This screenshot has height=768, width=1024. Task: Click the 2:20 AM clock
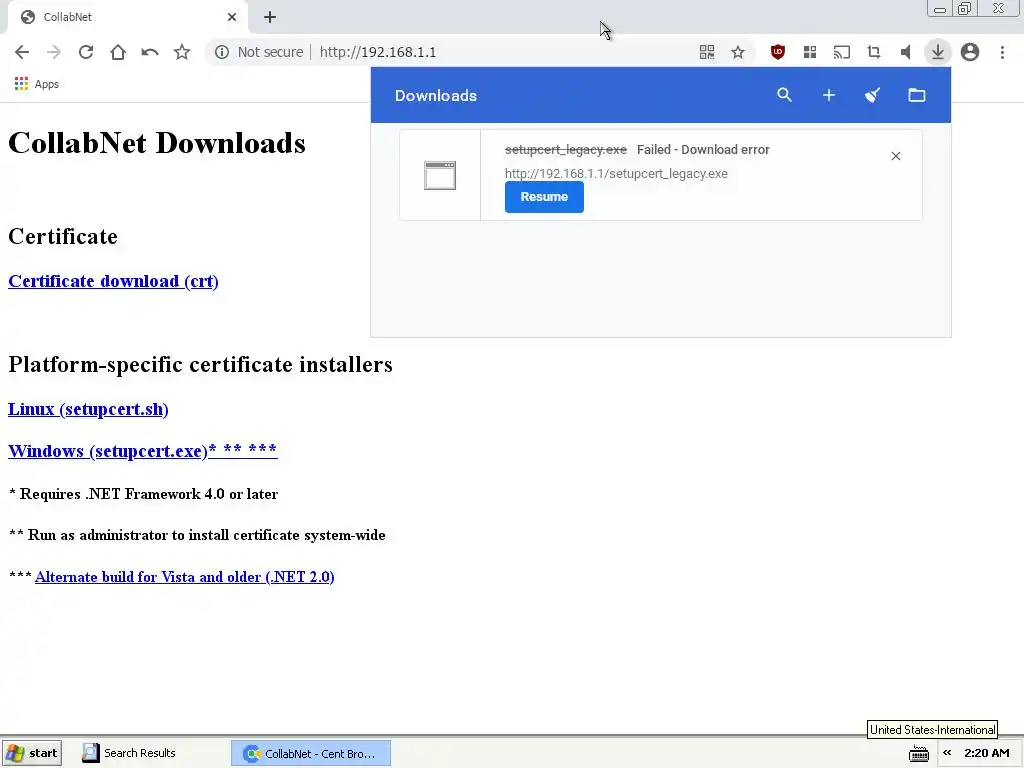click(x=987, y=753)
